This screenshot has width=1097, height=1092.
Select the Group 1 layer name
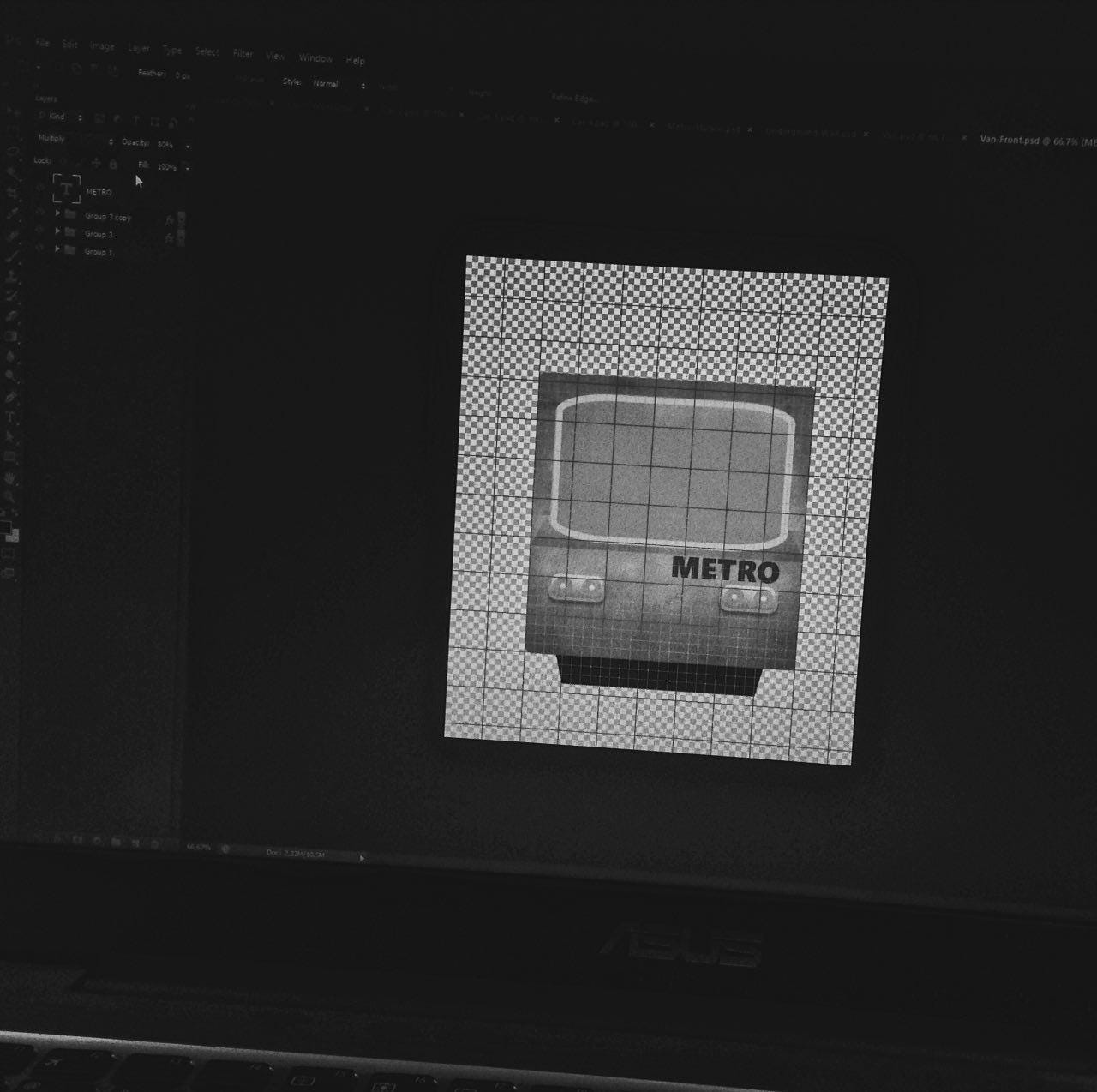coord(99,252)
